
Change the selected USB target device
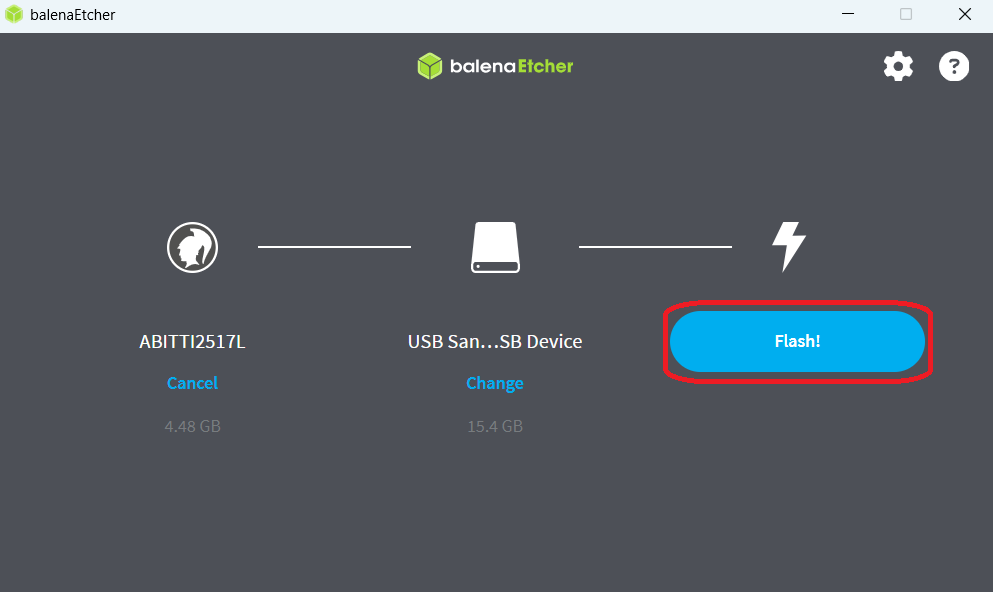(x=495, y=383)
